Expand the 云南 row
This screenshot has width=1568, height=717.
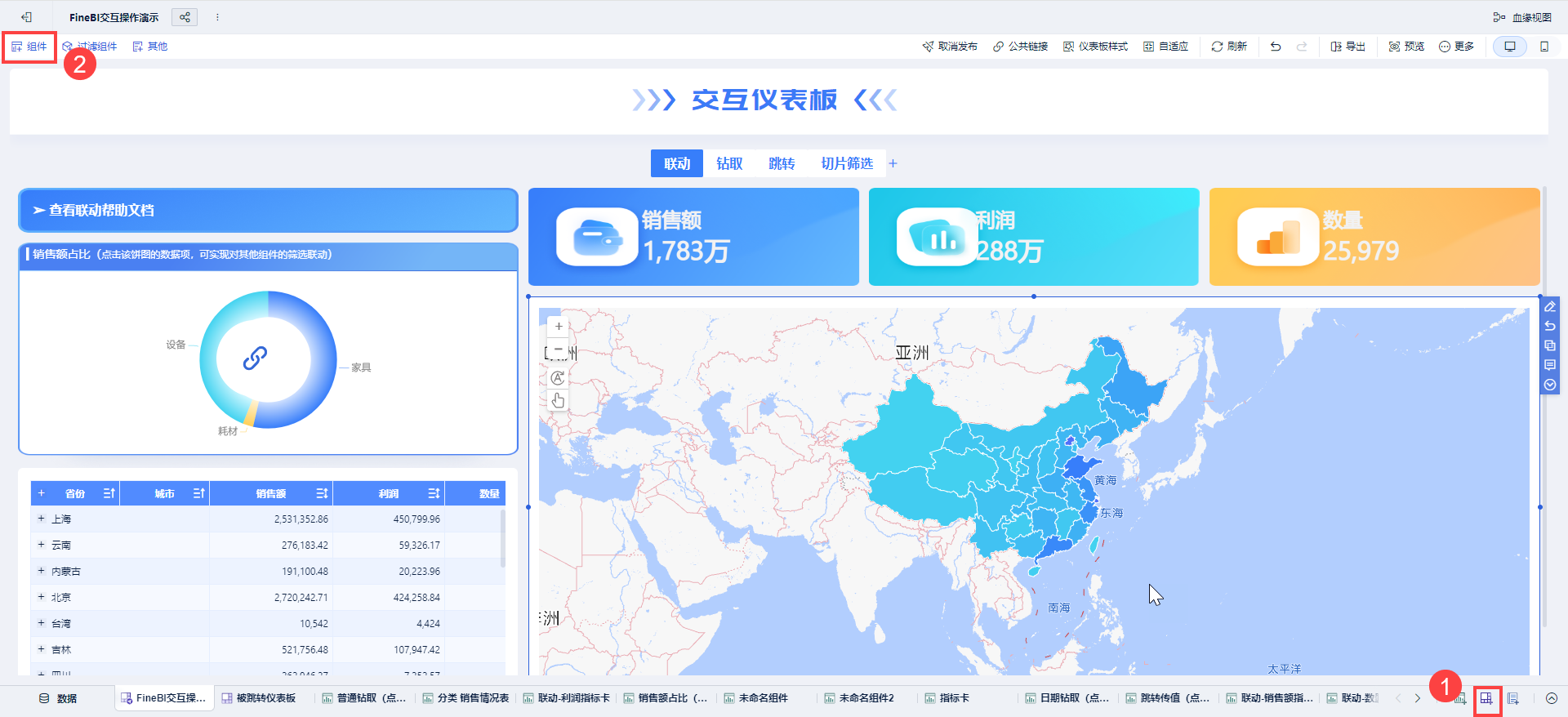click(x=41, y=545)
